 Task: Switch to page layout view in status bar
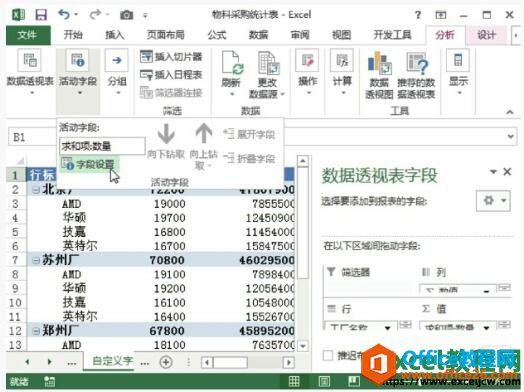click(x=324, y=381)
